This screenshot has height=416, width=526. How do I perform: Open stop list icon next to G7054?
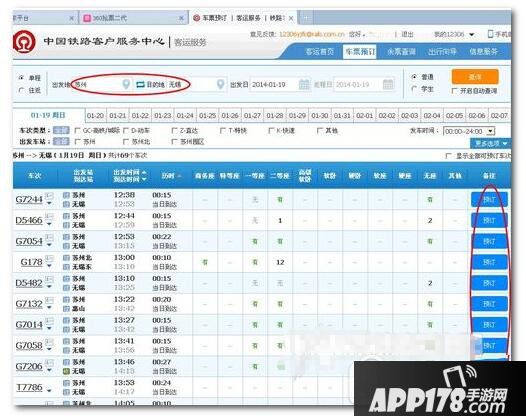click(x=50, y=238)
